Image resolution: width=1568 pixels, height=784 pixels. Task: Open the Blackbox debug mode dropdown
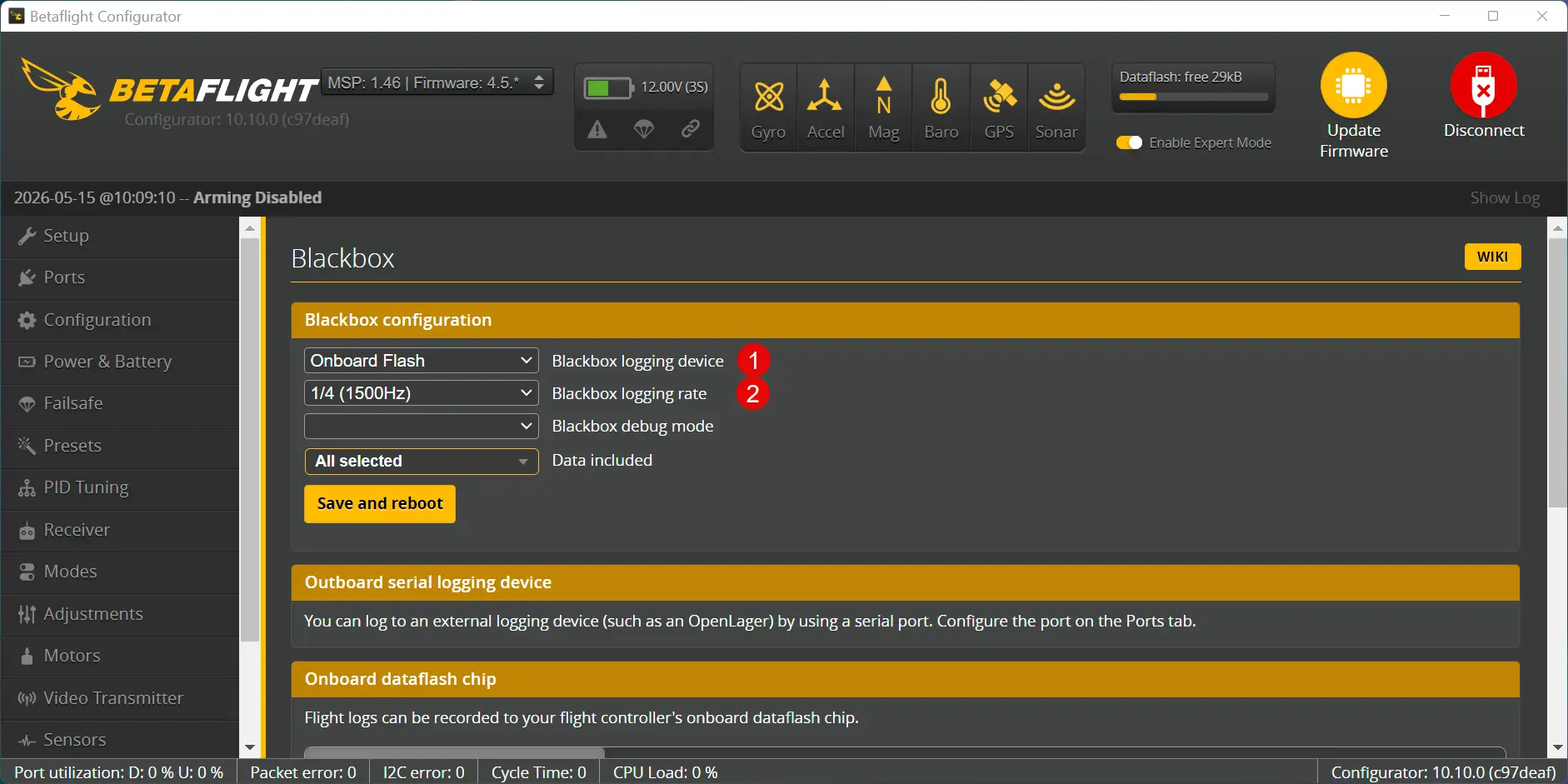click(422, 426)
